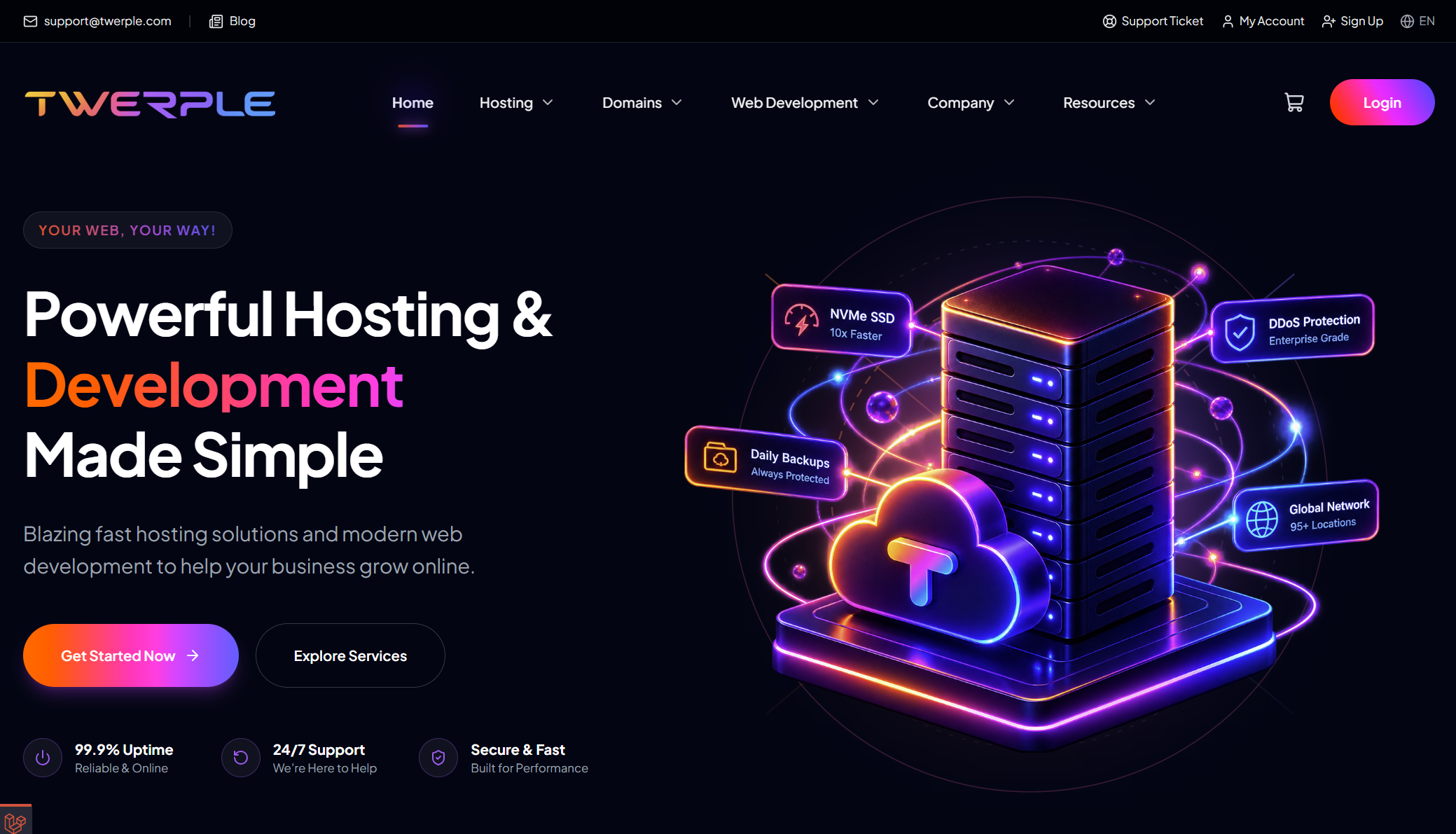Click the "Secure & Fast" text
Screen dimensions: 1456x834
click(518, 749)
